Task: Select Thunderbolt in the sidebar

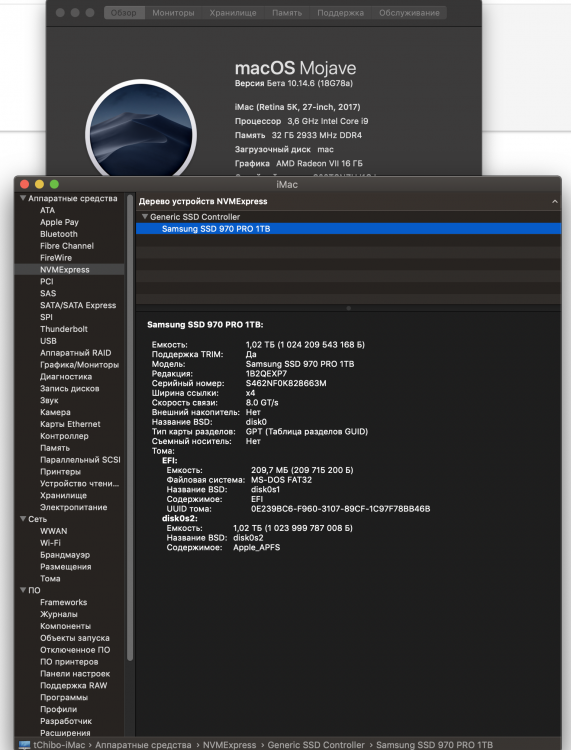Action: (64, 329)
